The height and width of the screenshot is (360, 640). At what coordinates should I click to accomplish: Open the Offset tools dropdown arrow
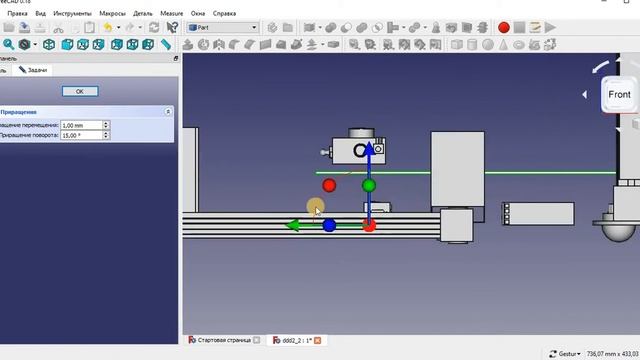(x=322, y=44)
